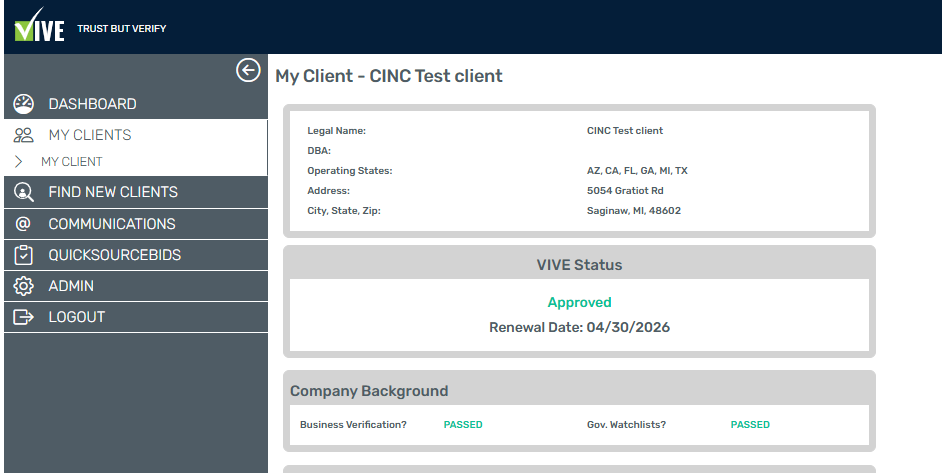Click legal name value CINC Test client
Viewport: 942px width, 473px height.
(625, 130)
